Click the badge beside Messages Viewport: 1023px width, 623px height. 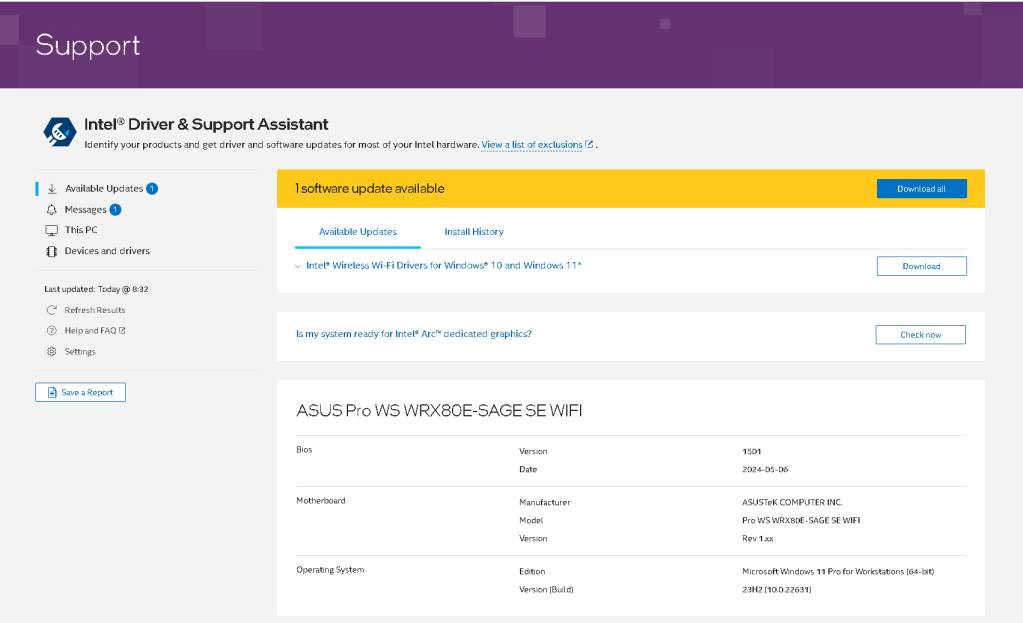coord(115,209)
